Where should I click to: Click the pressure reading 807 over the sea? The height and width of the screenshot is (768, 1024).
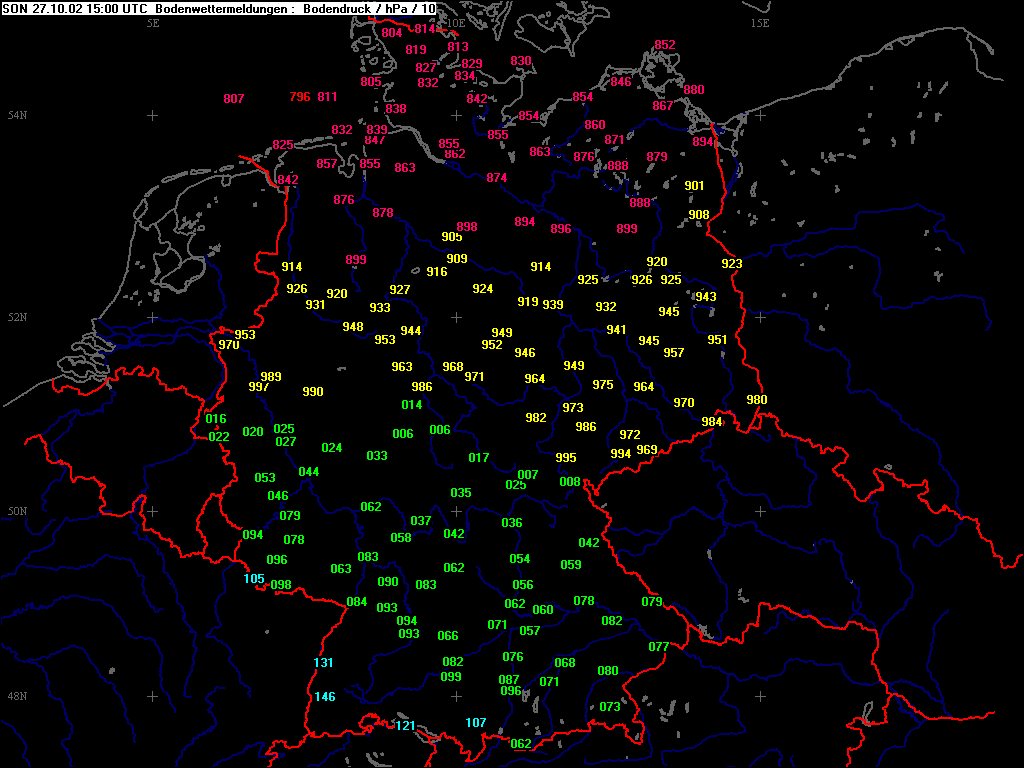(234, 99)
